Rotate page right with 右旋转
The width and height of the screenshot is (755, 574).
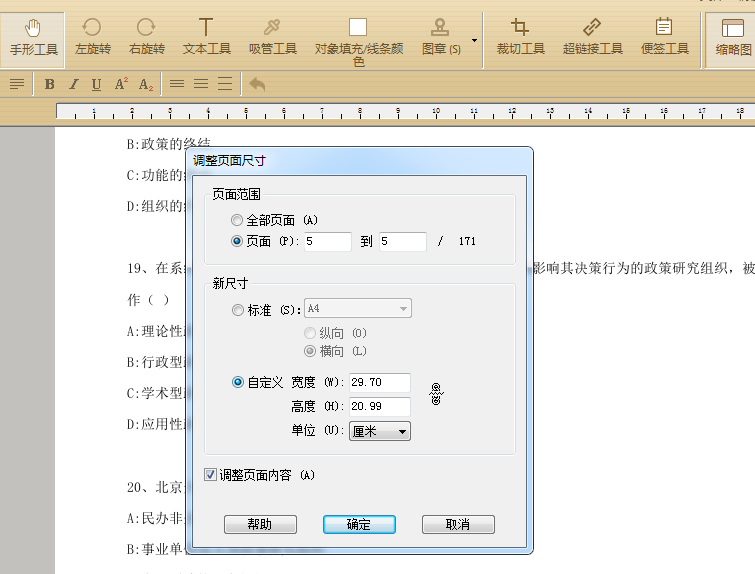point(147,39)
